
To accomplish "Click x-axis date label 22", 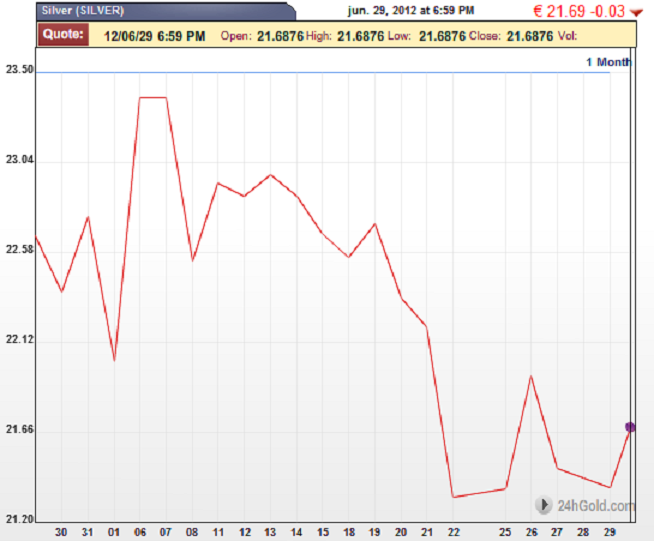I will (x=453, y=532).
